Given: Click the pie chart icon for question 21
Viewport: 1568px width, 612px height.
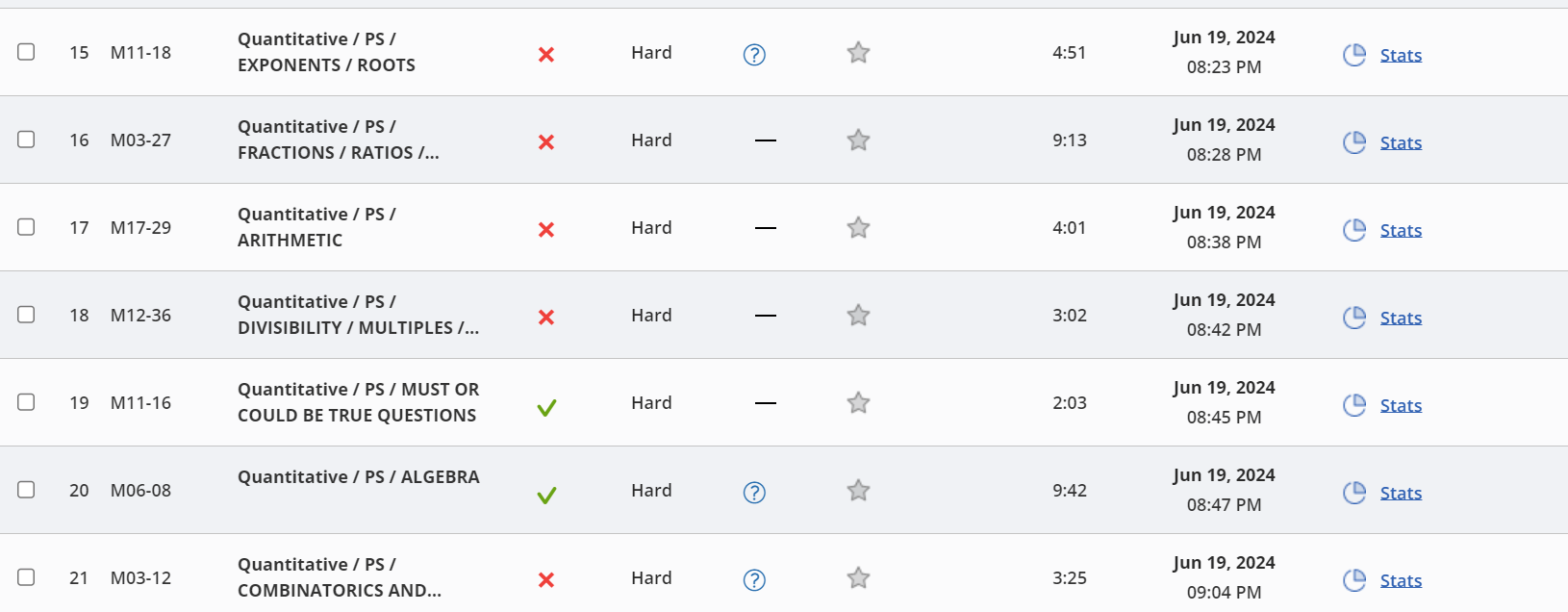Looking at the screenshot, I should click(x=1354, y=580).
